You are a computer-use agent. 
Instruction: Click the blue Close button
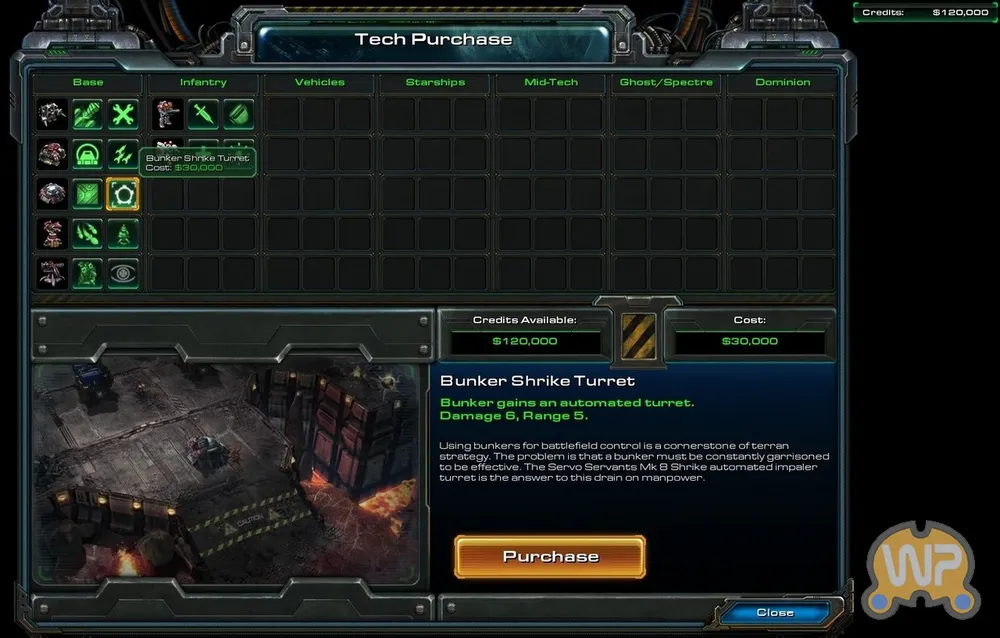(775, 612)
